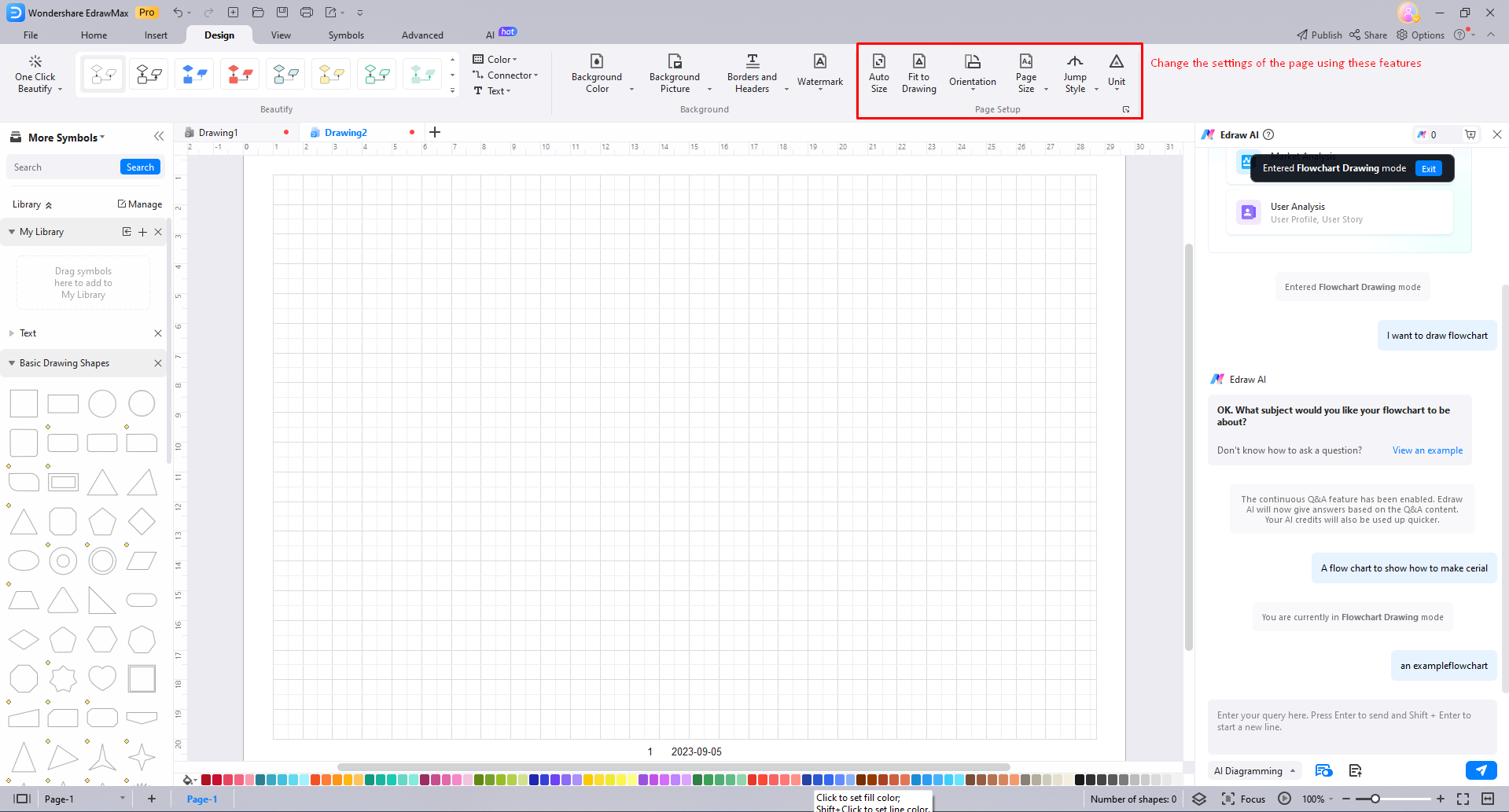Apply One Click Beautify
Image resolution: width=1509 pixels, height=812 pixels.
tap(35, 74)
